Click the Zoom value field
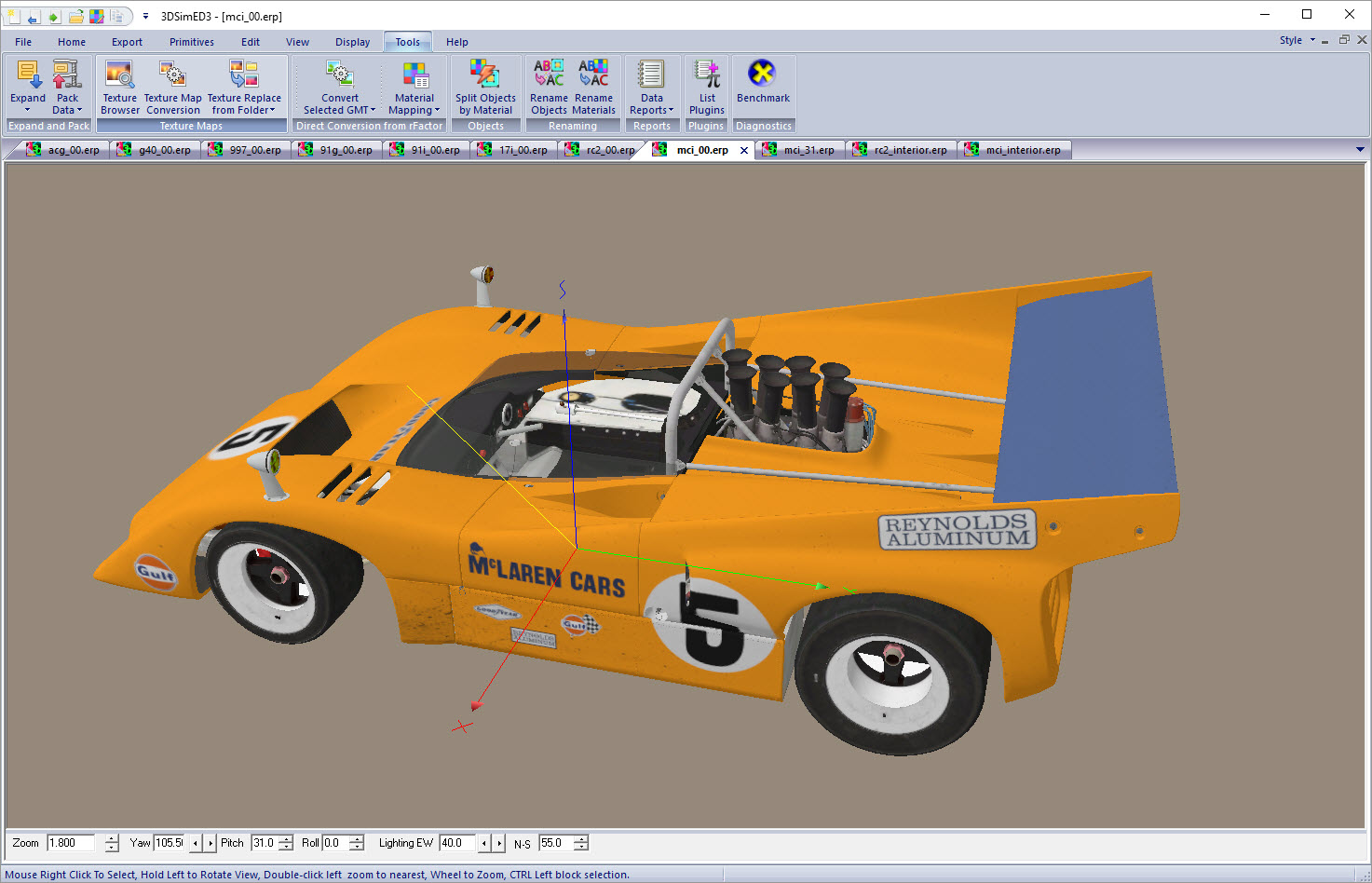This screenshot has width=1372, height=883. 71,843
